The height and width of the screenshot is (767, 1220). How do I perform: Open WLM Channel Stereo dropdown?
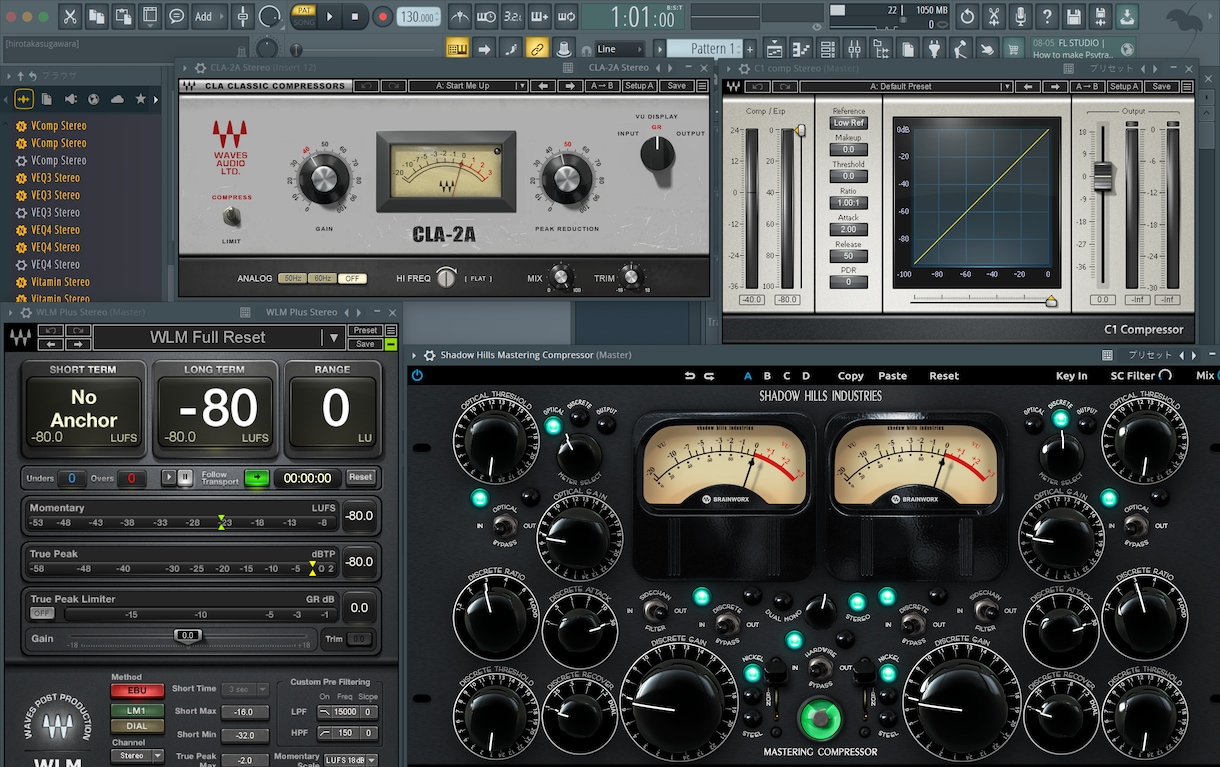click(137, 756)
